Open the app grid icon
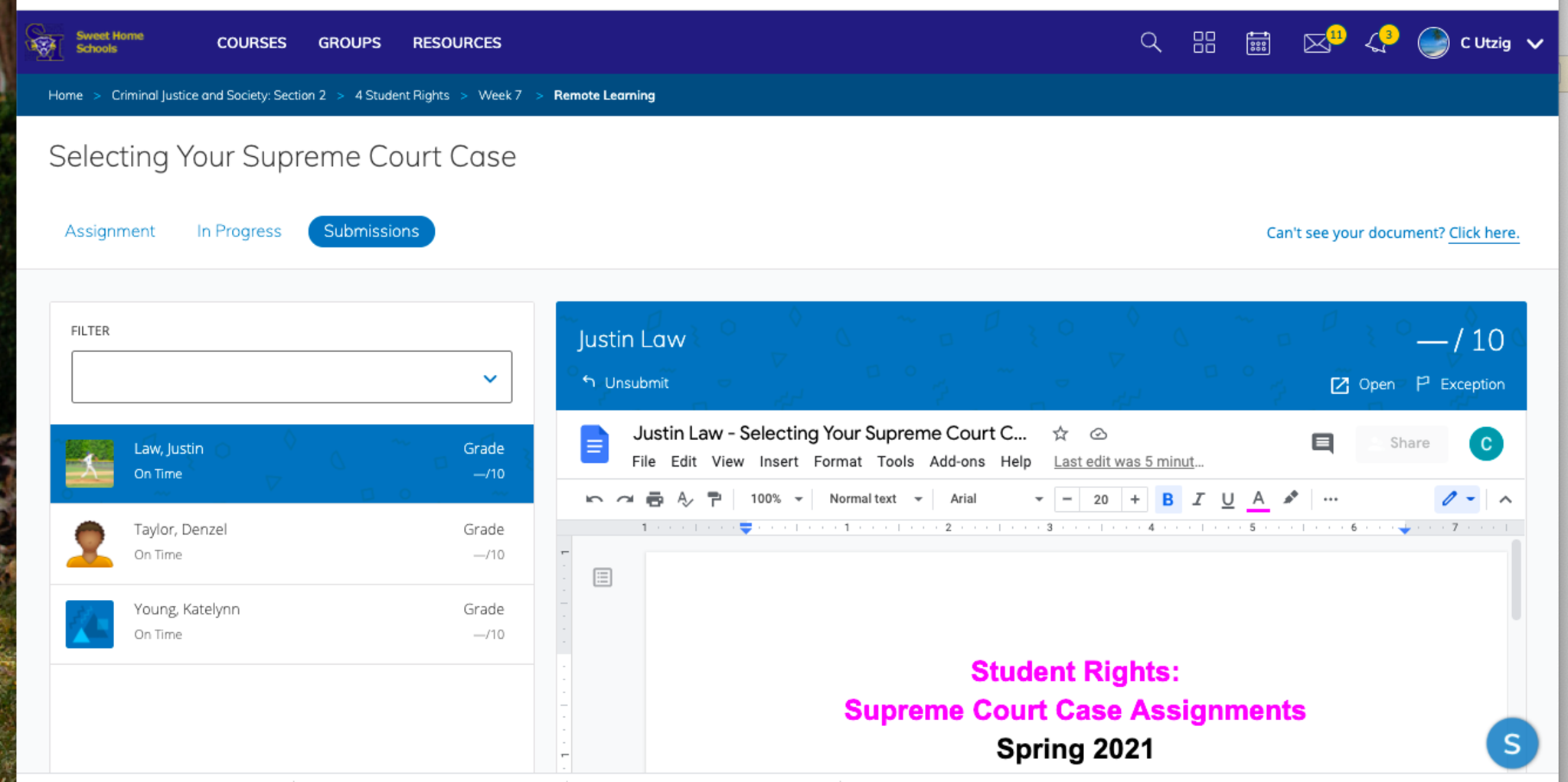The height and width of the screenshot is (782, 1568). tap(1204, 43)
